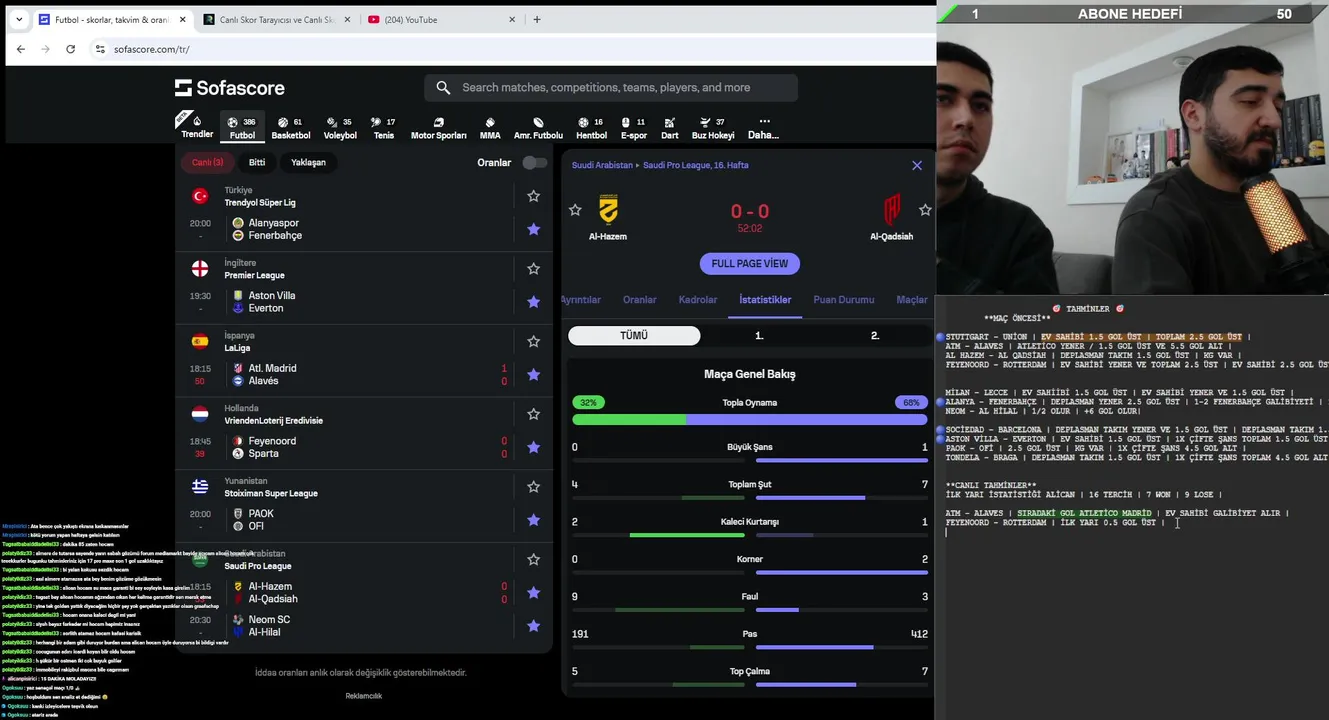The image size is (1329, 720).
Task: Open the Hentbol sport category
Action: (x=591, y=127)
